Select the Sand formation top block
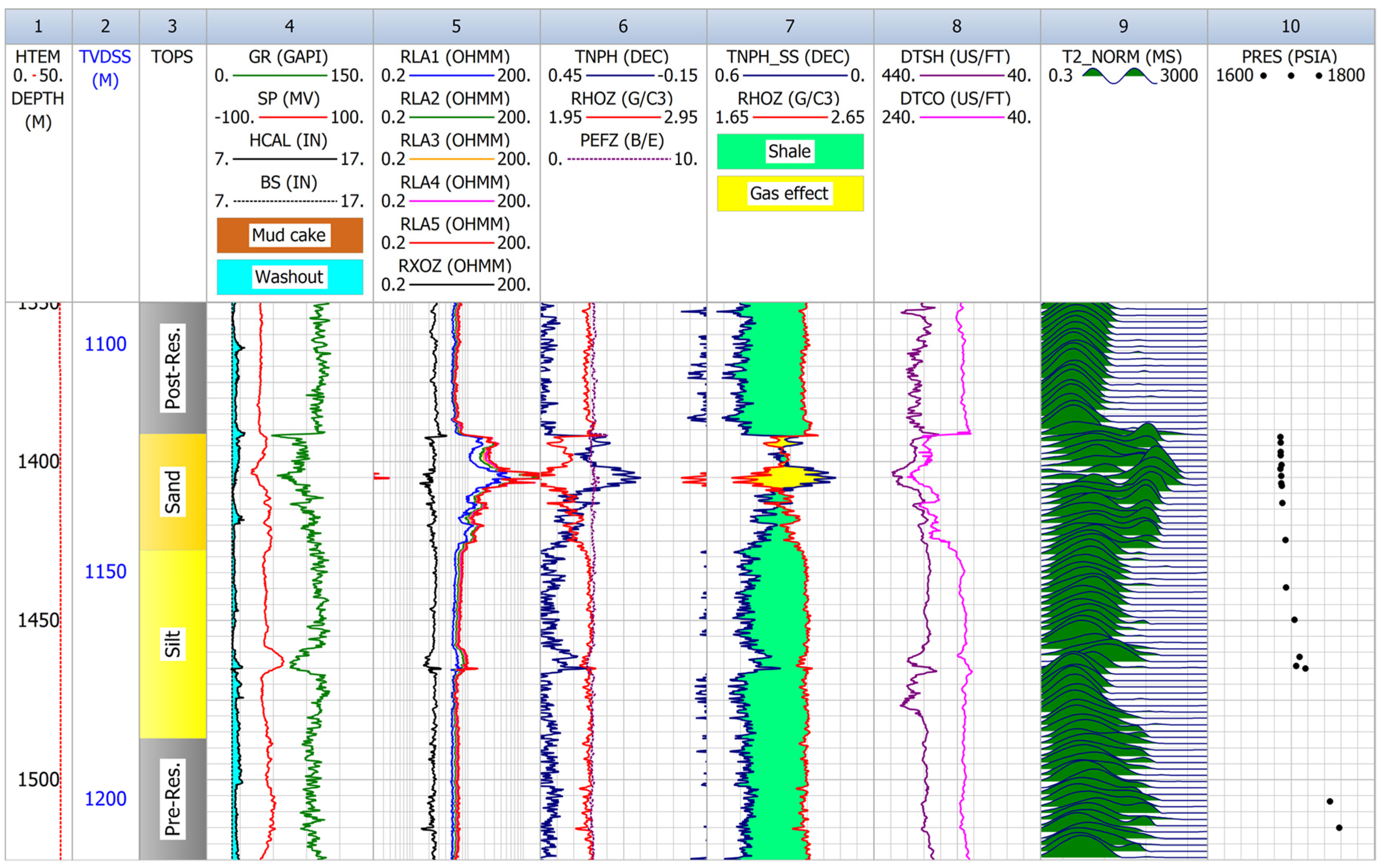 tap(172, 491)
